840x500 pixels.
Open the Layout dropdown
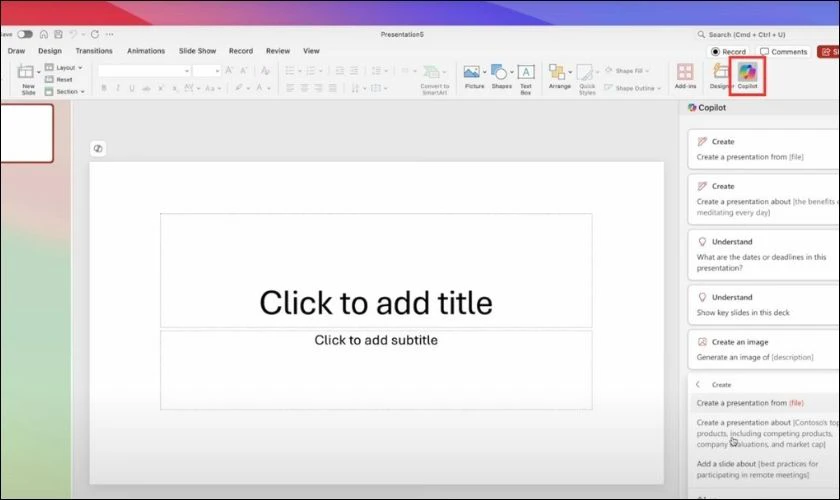click(x=64, y=68)
